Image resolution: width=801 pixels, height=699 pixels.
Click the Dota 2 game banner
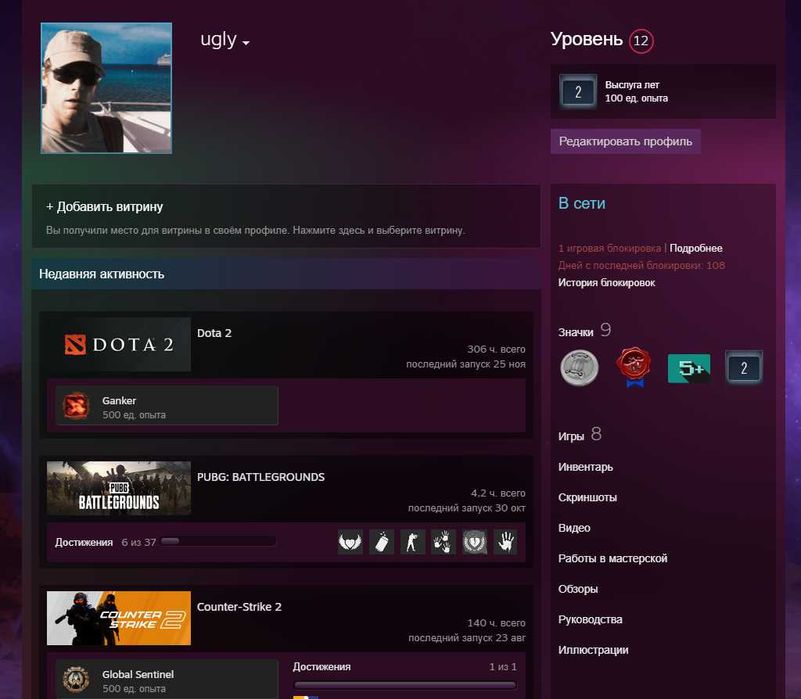coord(119,344)
